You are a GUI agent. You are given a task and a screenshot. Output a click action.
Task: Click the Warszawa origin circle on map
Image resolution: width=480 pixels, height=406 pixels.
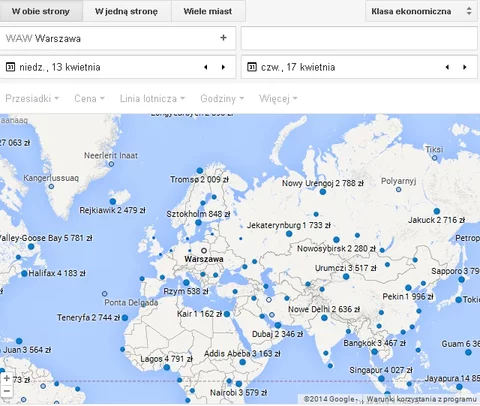(x=204, y=250)
